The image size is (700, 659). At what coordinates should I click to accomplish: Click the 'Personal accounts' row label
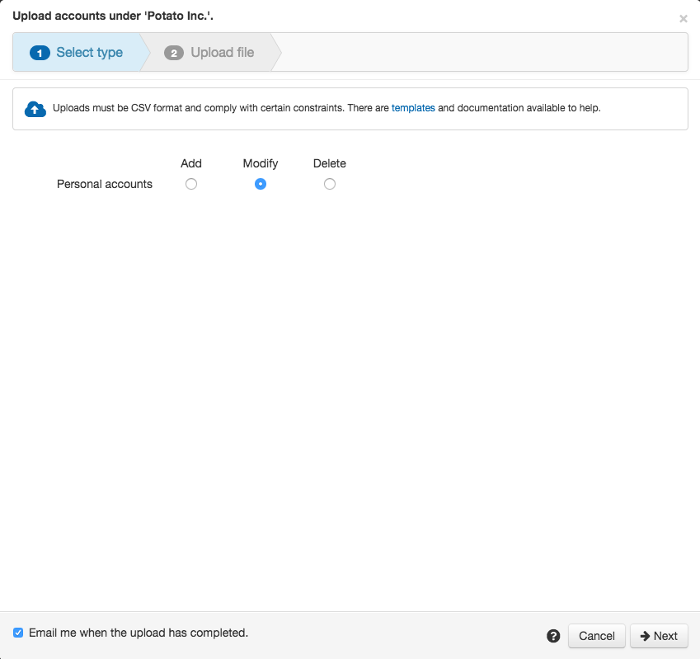point(104,184)
